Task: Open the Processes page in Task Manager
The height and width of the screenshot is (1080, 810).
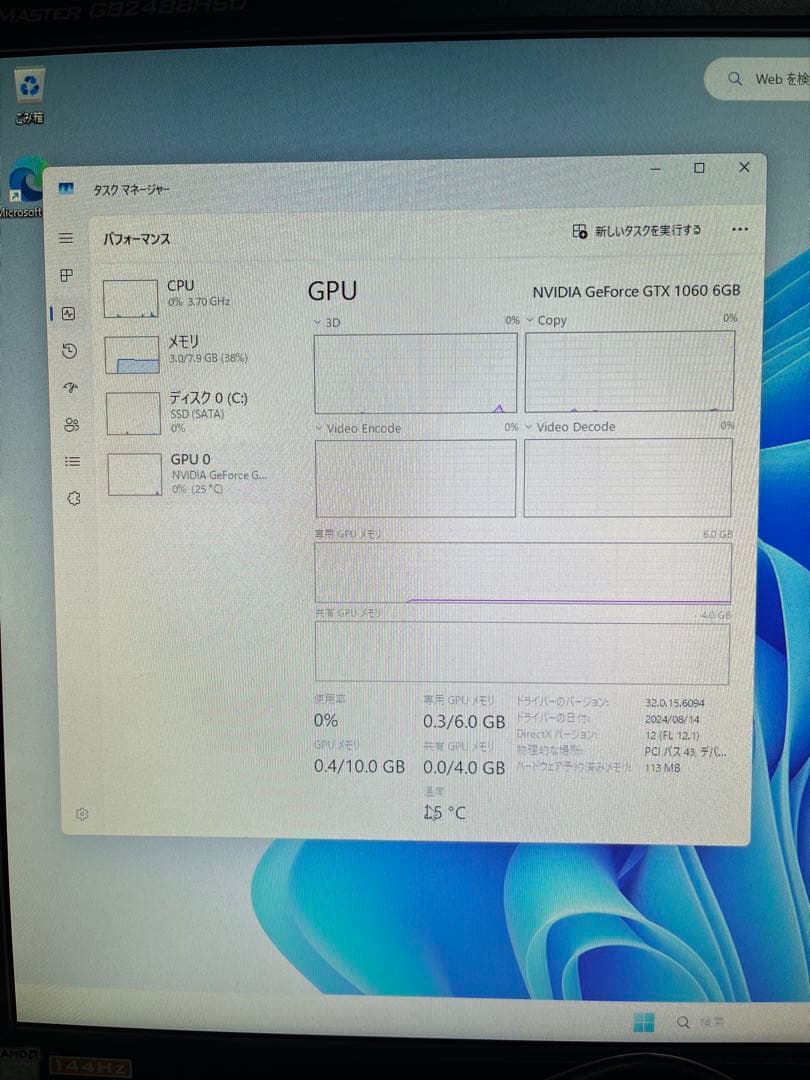Action: point(66,276)
